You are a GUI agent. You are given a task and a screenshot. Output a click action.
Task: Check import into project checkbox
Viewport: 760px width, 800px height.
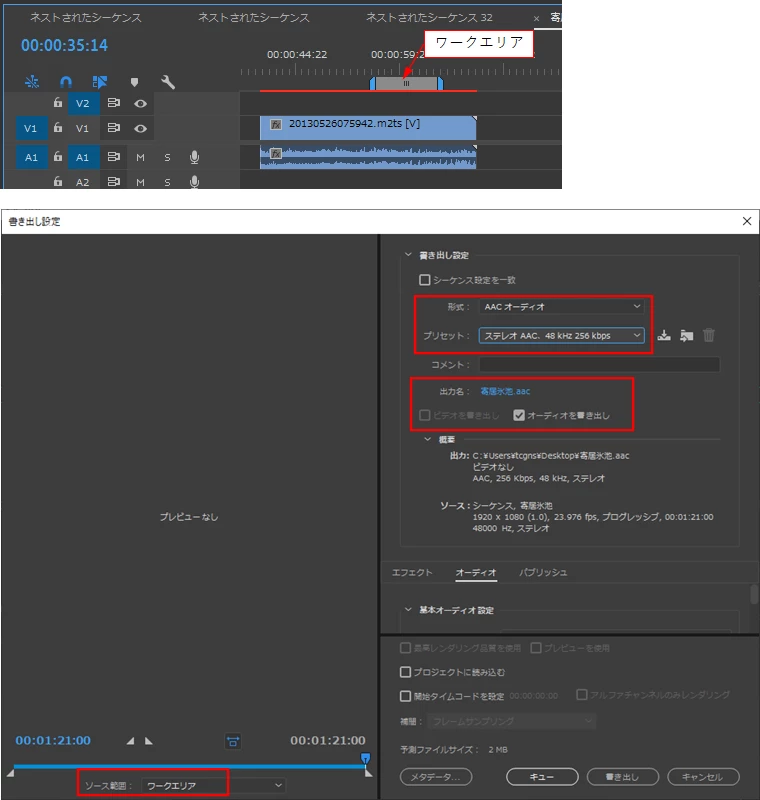(x=405, y=672)
